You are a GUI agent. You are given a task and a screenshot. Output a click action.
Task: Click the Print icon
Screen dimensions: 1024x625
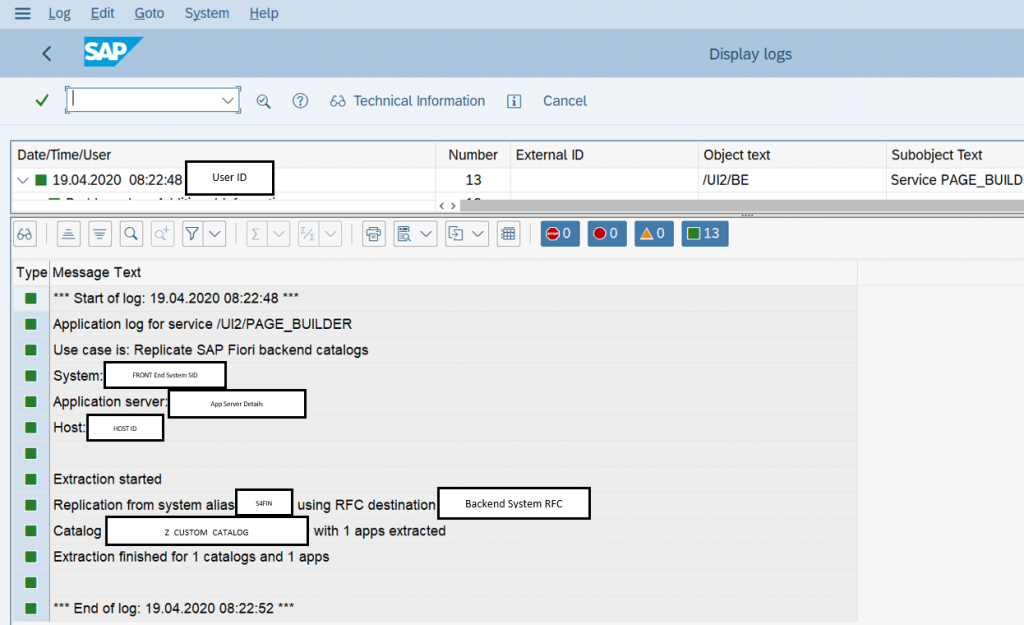pos(374,234)
